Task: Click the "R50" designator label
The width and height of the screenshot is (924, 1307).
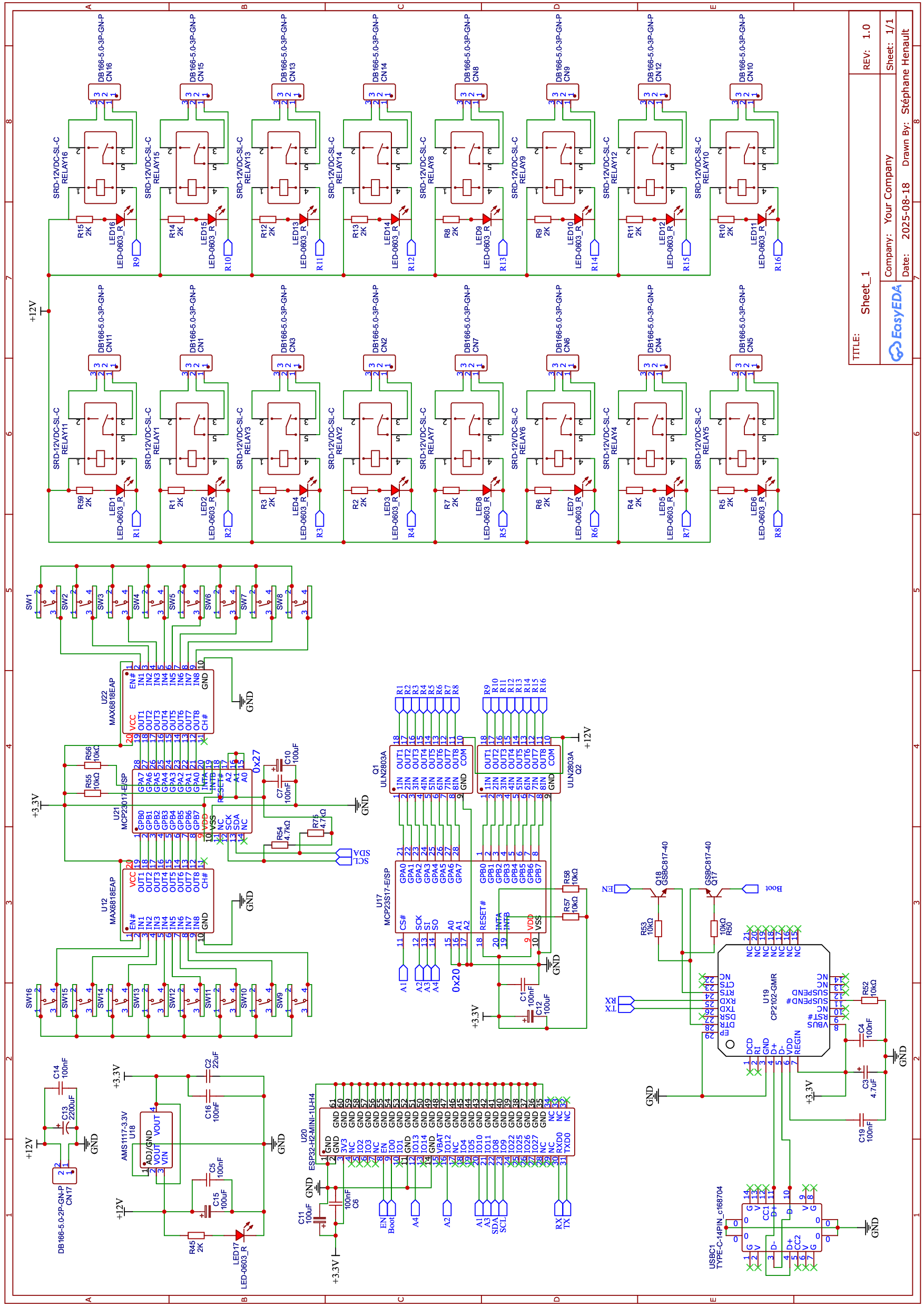Action: click(729, 928)
